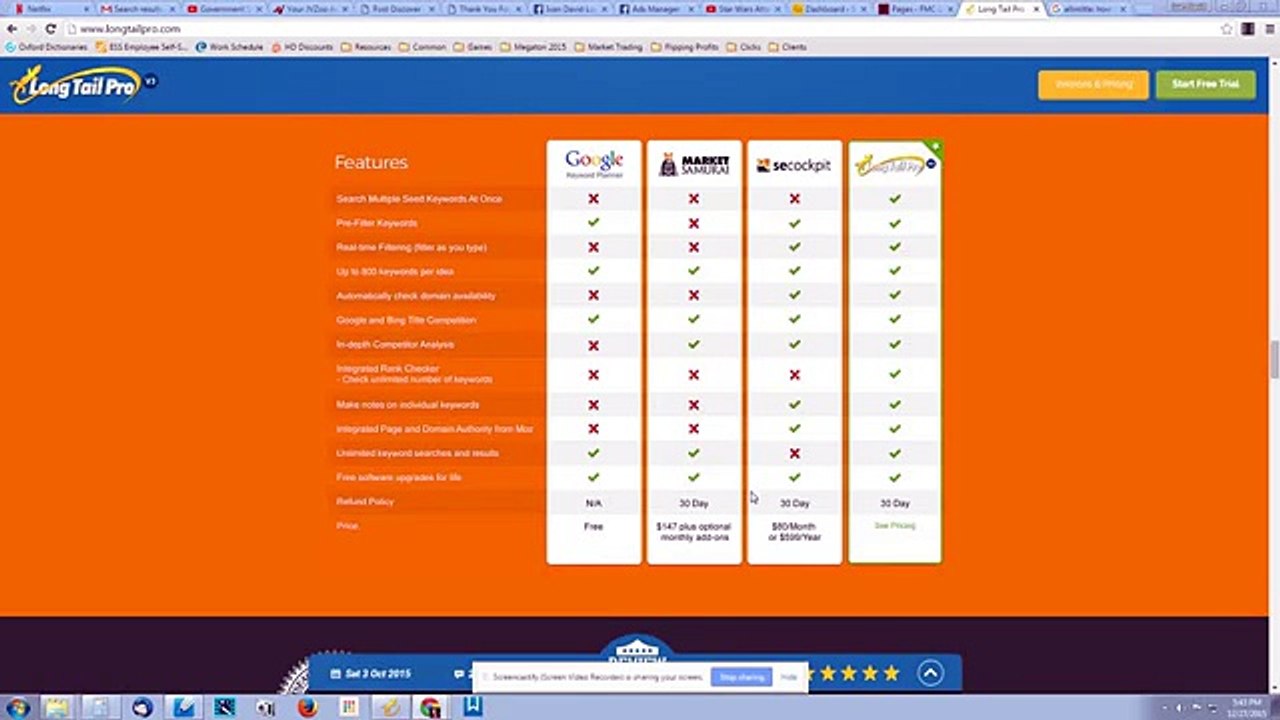
Task: Expand the Market Trading bookmarks folder
Action: (x=609, y=47)
